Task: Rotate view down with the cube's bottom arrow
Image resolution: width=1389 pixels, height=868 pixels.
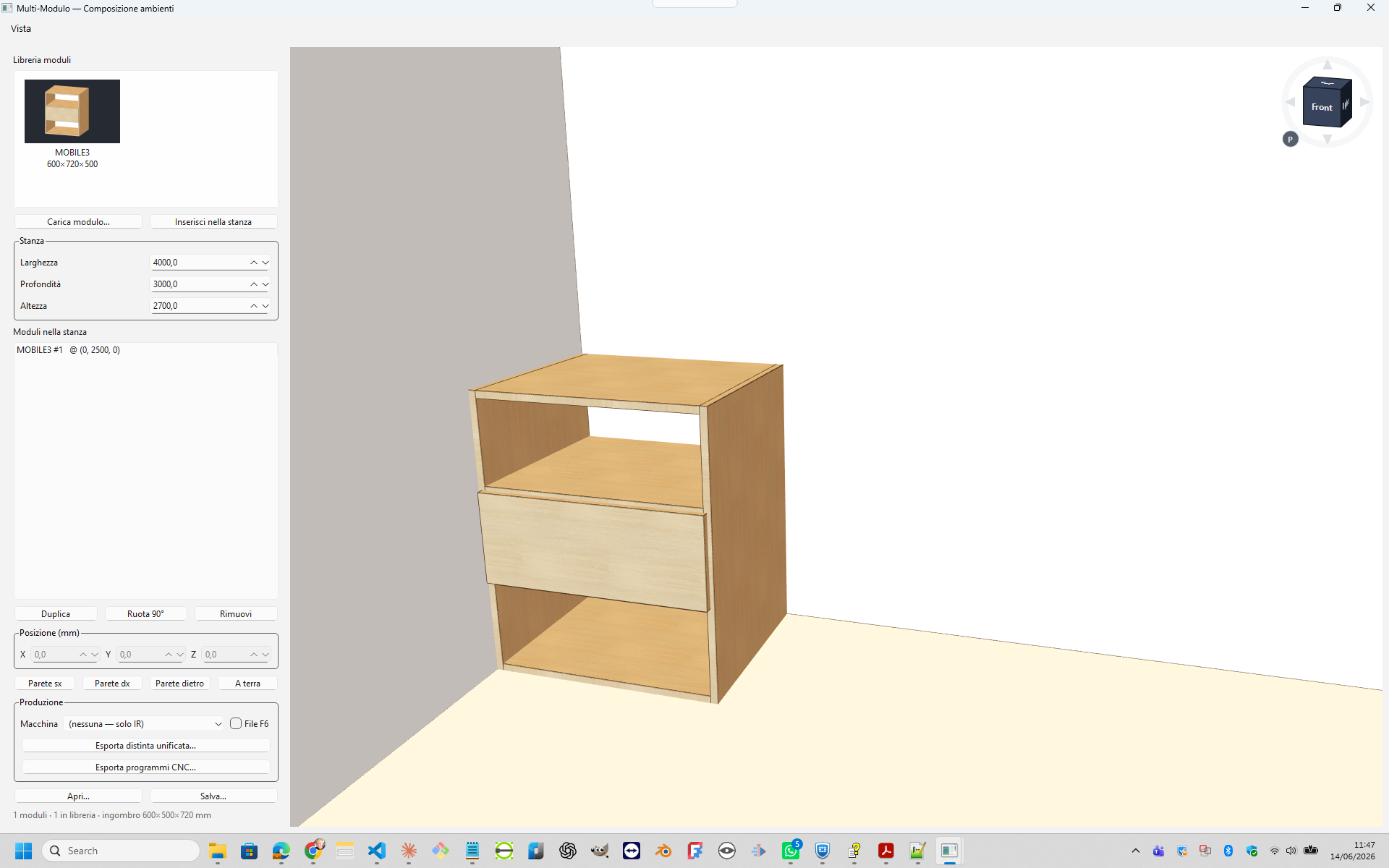Action: pyautogui.click(x=1328, y=139)
